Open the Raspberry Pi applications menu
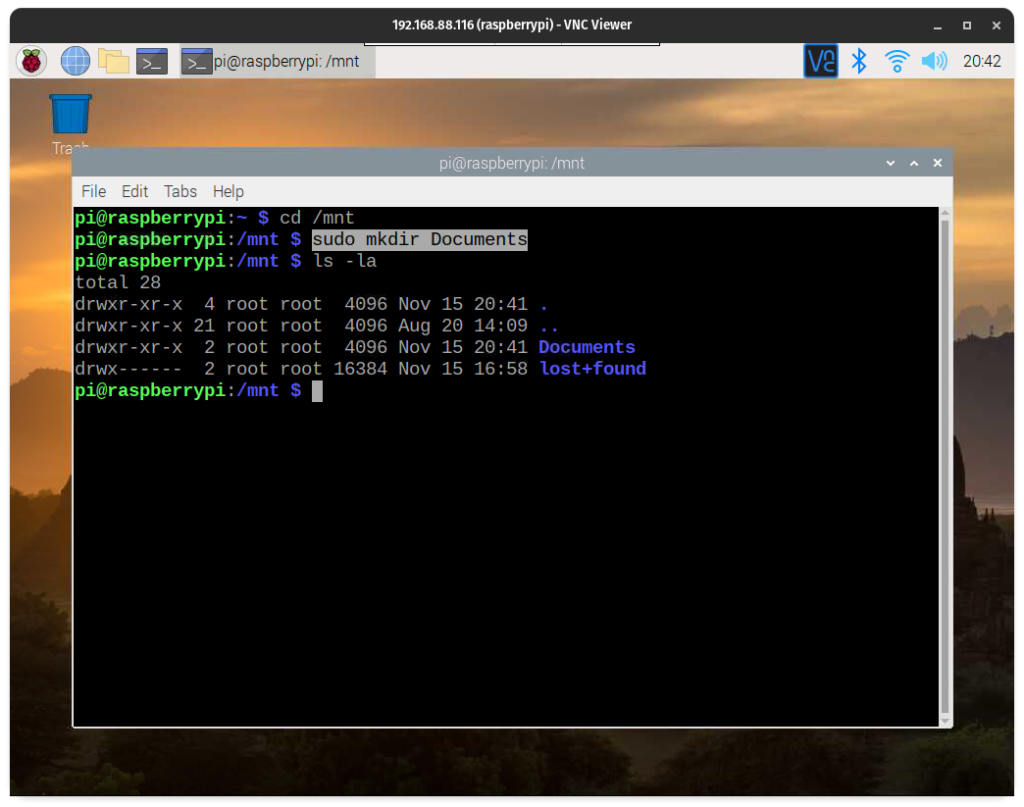This screenshot has width=1024, height=807. (x=32, y=61)
